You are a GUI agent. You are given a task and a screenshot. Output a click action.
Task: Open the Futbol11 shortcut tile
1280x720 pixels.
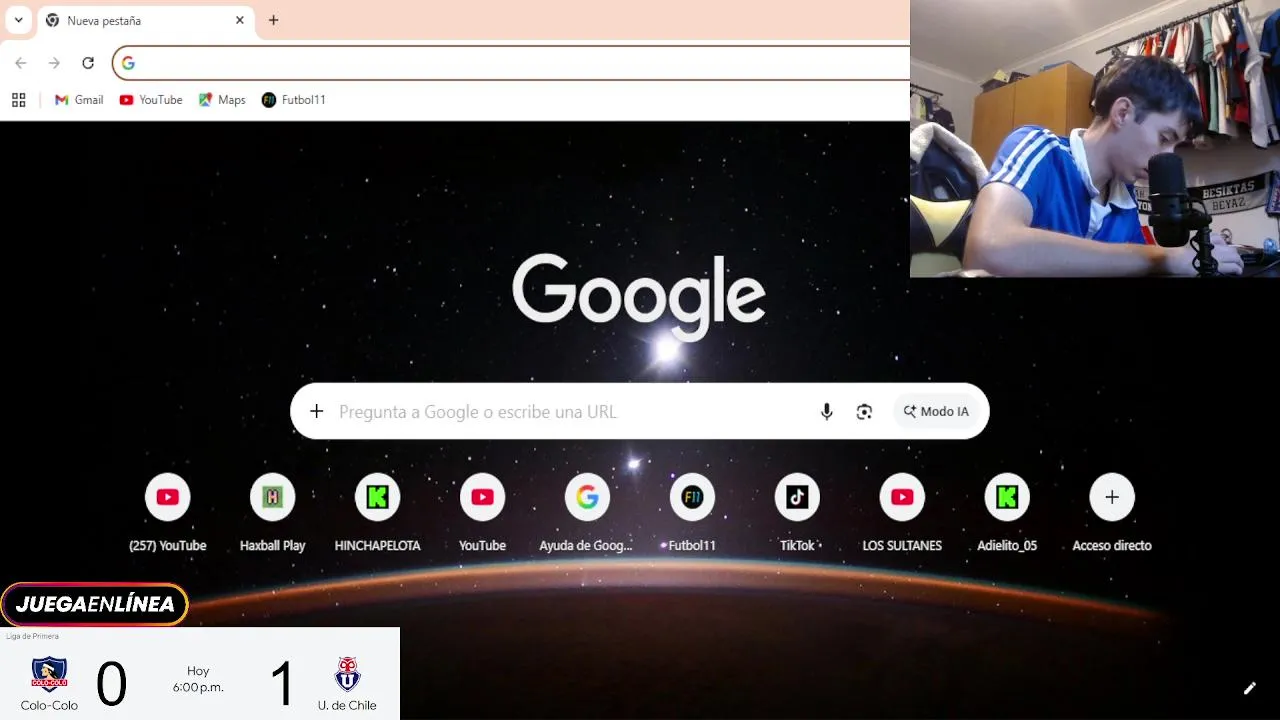tap(692, 512)
